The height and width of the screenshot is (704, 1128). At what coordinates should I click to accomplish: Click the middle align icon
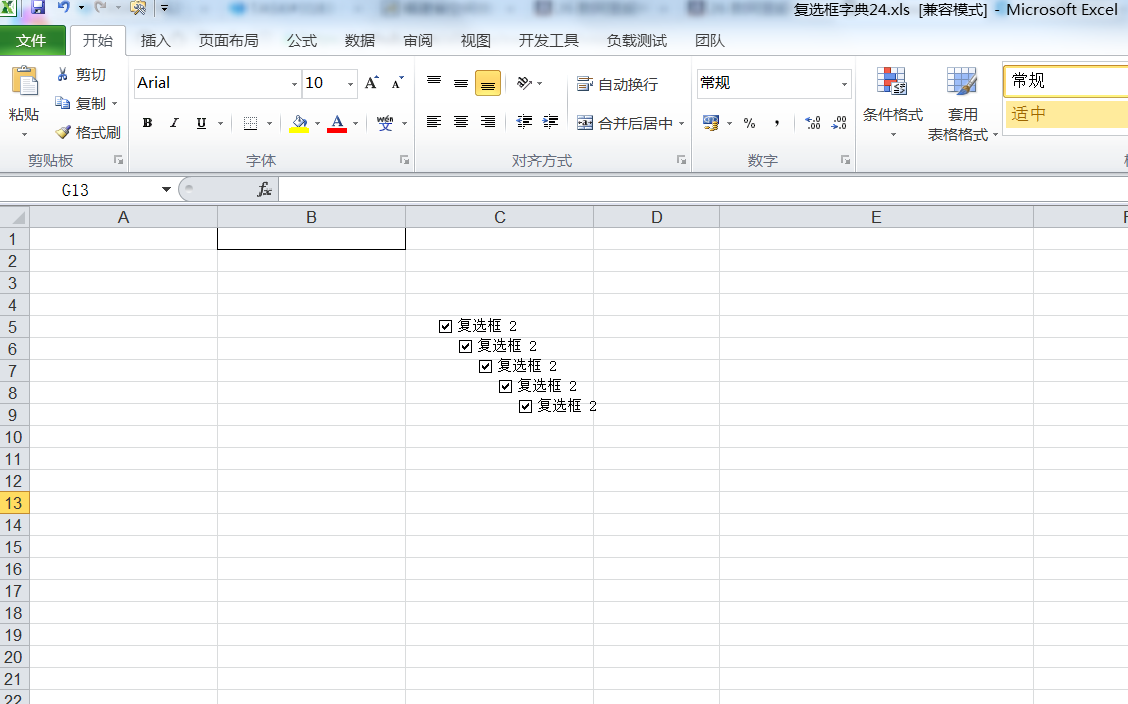tap(461, 83)
